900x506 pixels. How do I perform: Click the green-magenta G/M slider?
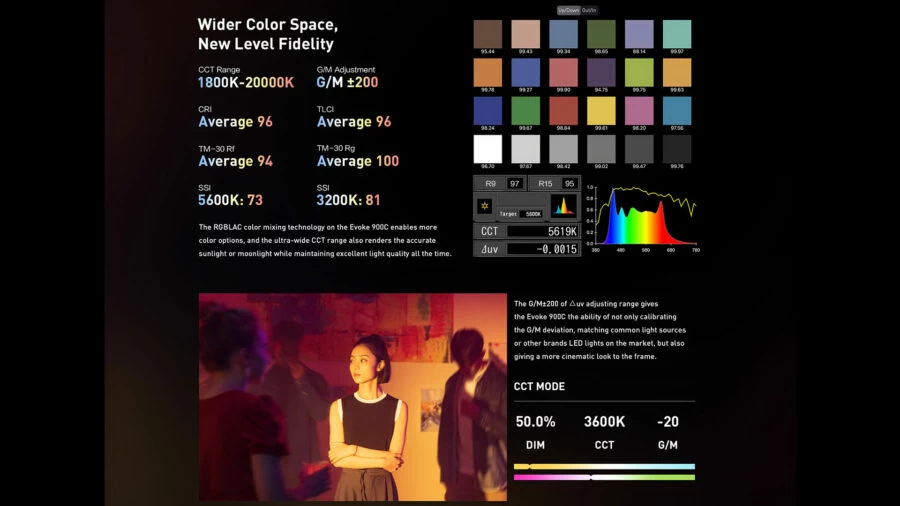tap(604, 477)
